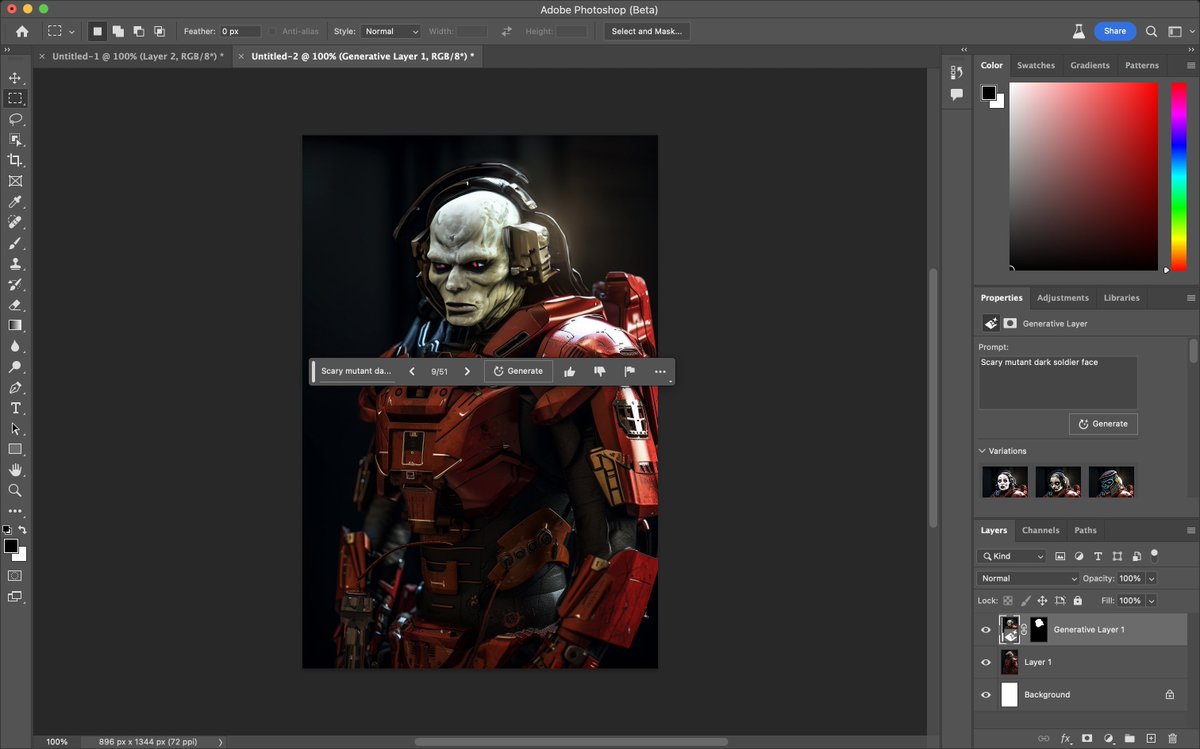
Task: Collapse the Variations section
Action: pyautogui.click(x=983, y=451)
